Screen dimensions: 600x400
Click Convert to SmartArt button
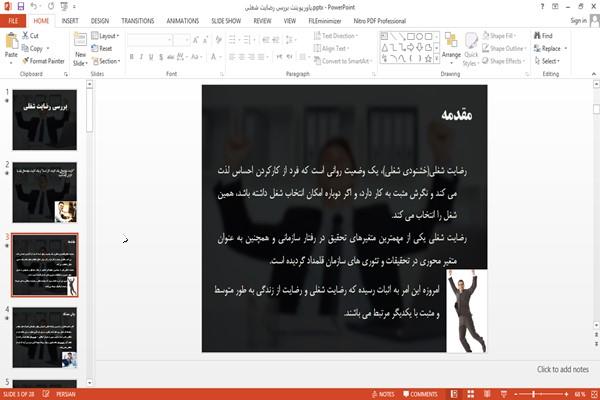pyautogui.click(x=342, y=61)
